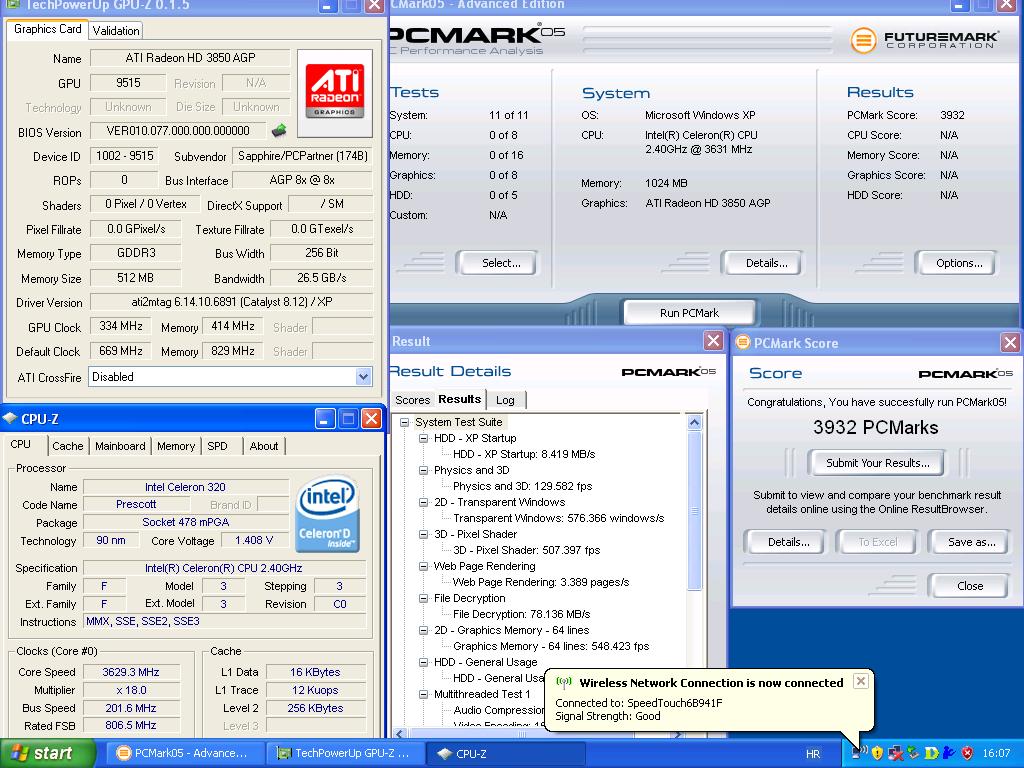Switch to CPU-Z taskbar button
Viewport: 1024px width, 768px height.
coord(506,753)
